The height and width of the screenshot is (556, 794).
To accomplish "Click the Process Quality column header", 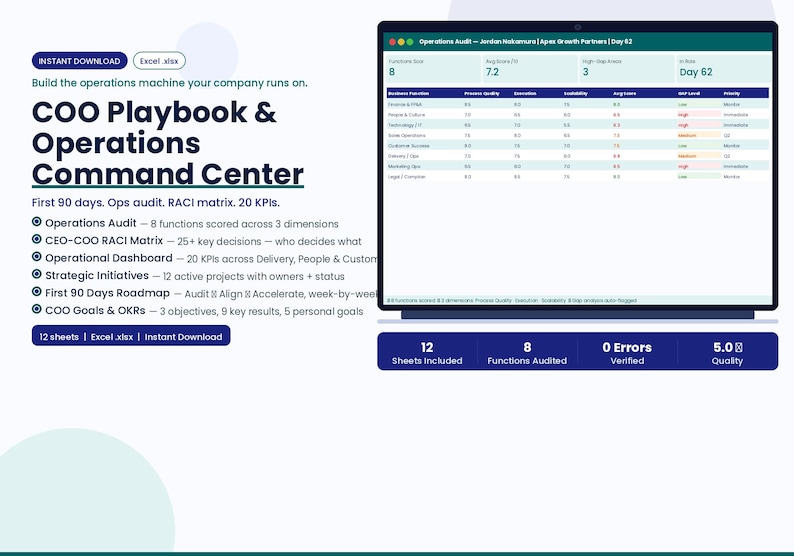I will pyautogui.click(x=482, y=94).
